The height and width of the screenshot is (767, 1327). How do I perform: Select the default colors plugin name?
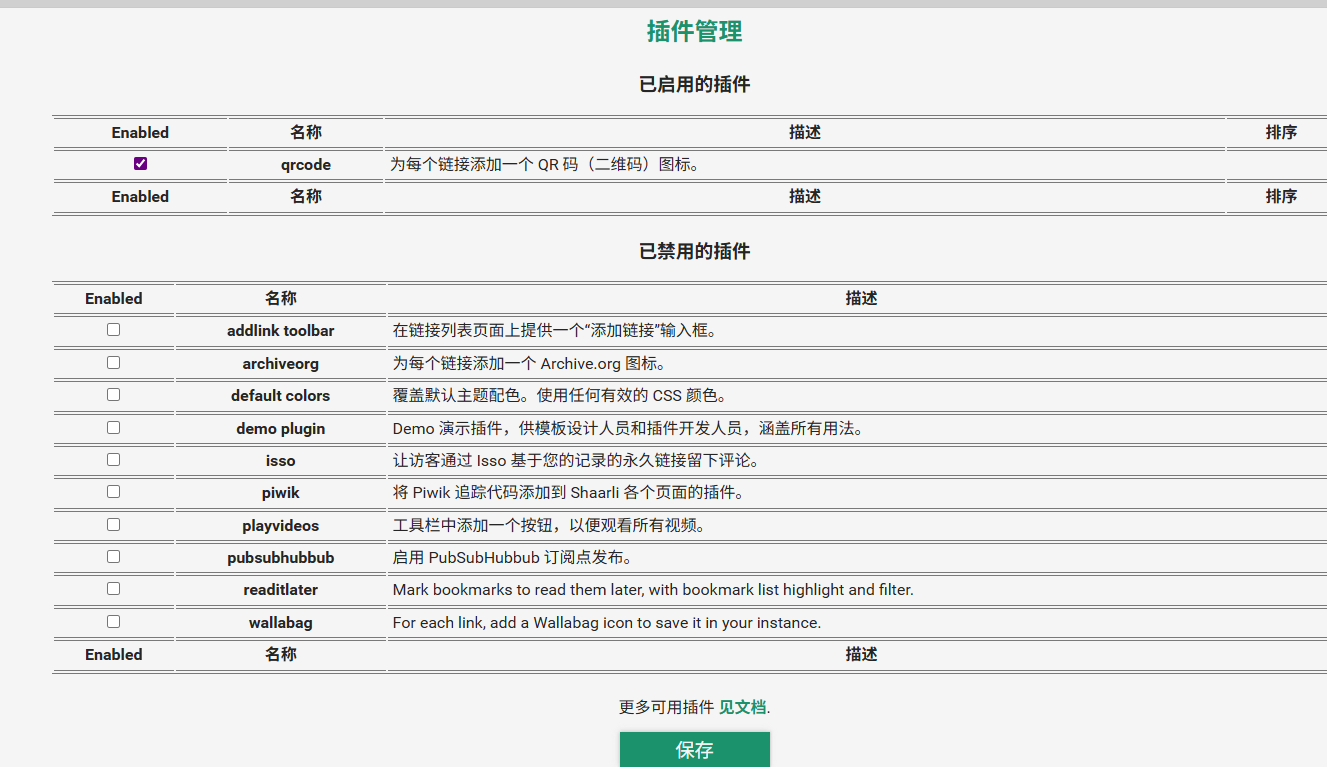pyautogui.click(x=281, y=396)
